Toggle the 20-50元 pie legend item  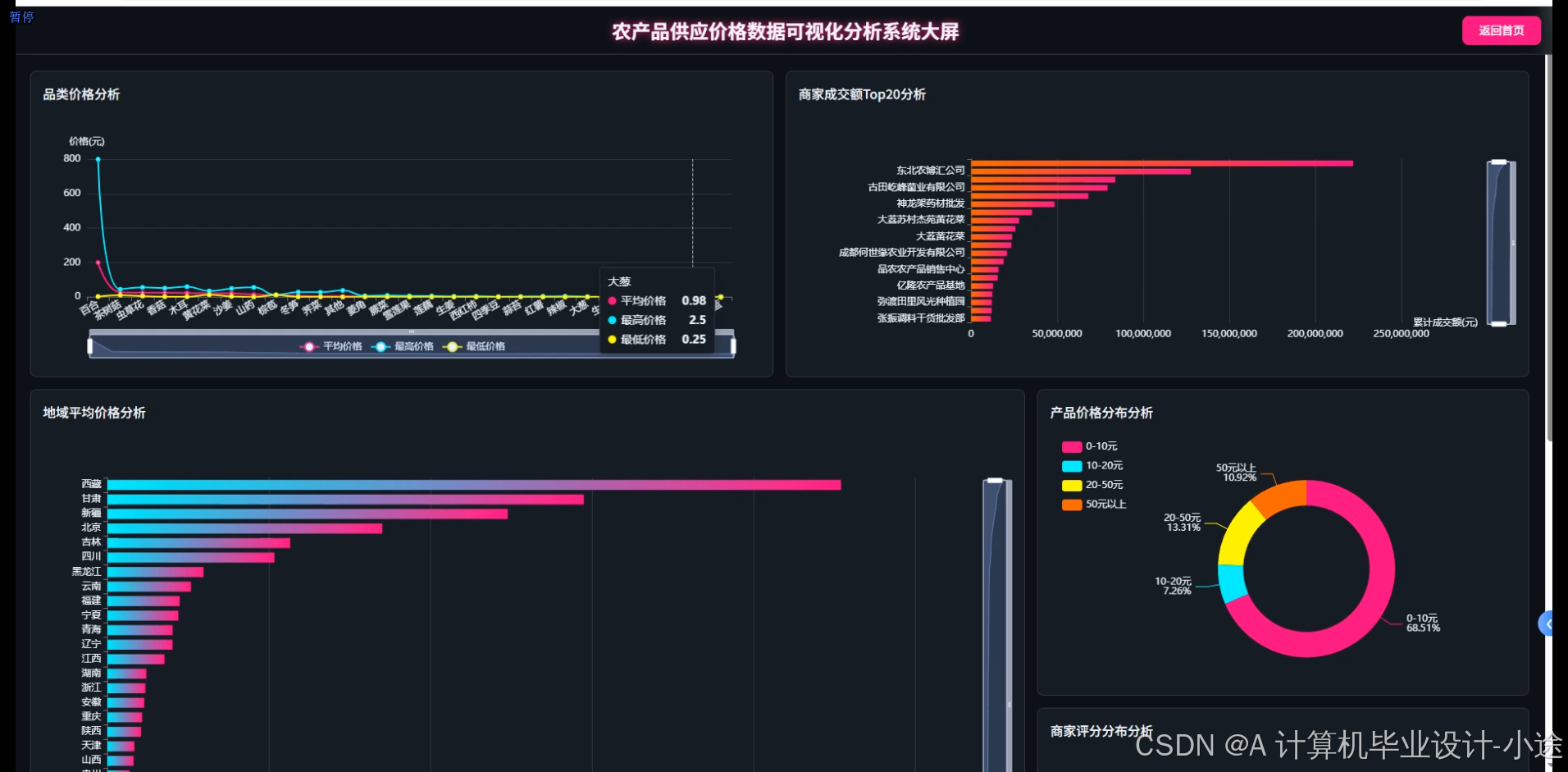click(1092, 485)
